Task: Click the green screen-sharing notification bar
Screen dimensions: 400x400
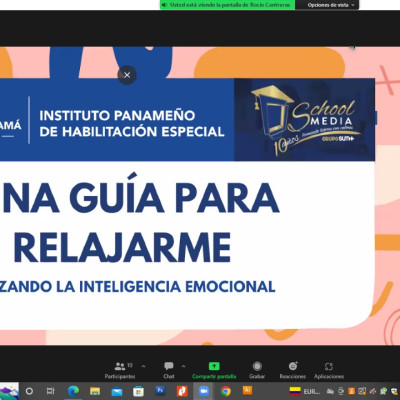Action: tap(227, 5)
